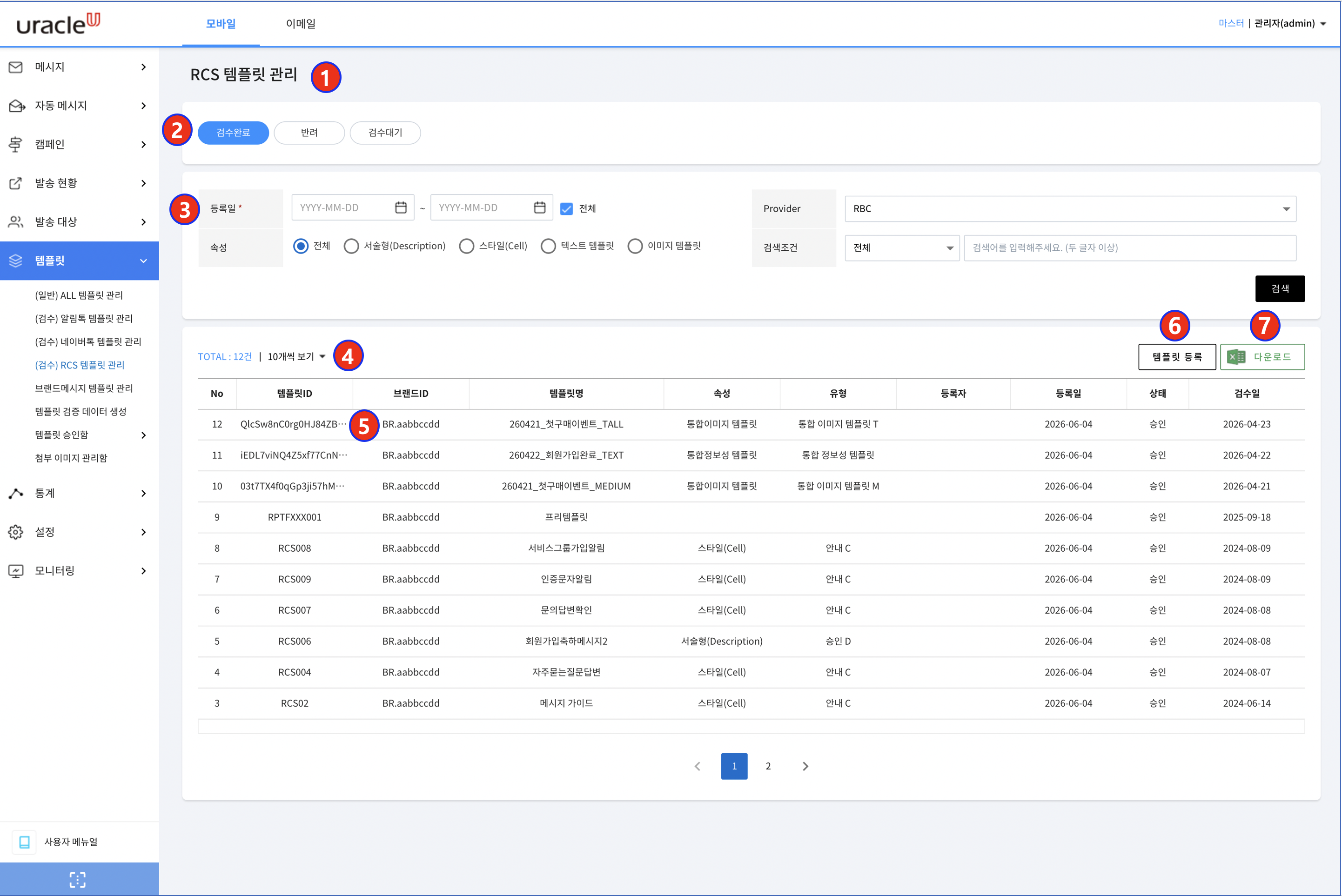Click the gear icon for 설정
Viewport: 1342px width, 896px height.
point(15,532)
